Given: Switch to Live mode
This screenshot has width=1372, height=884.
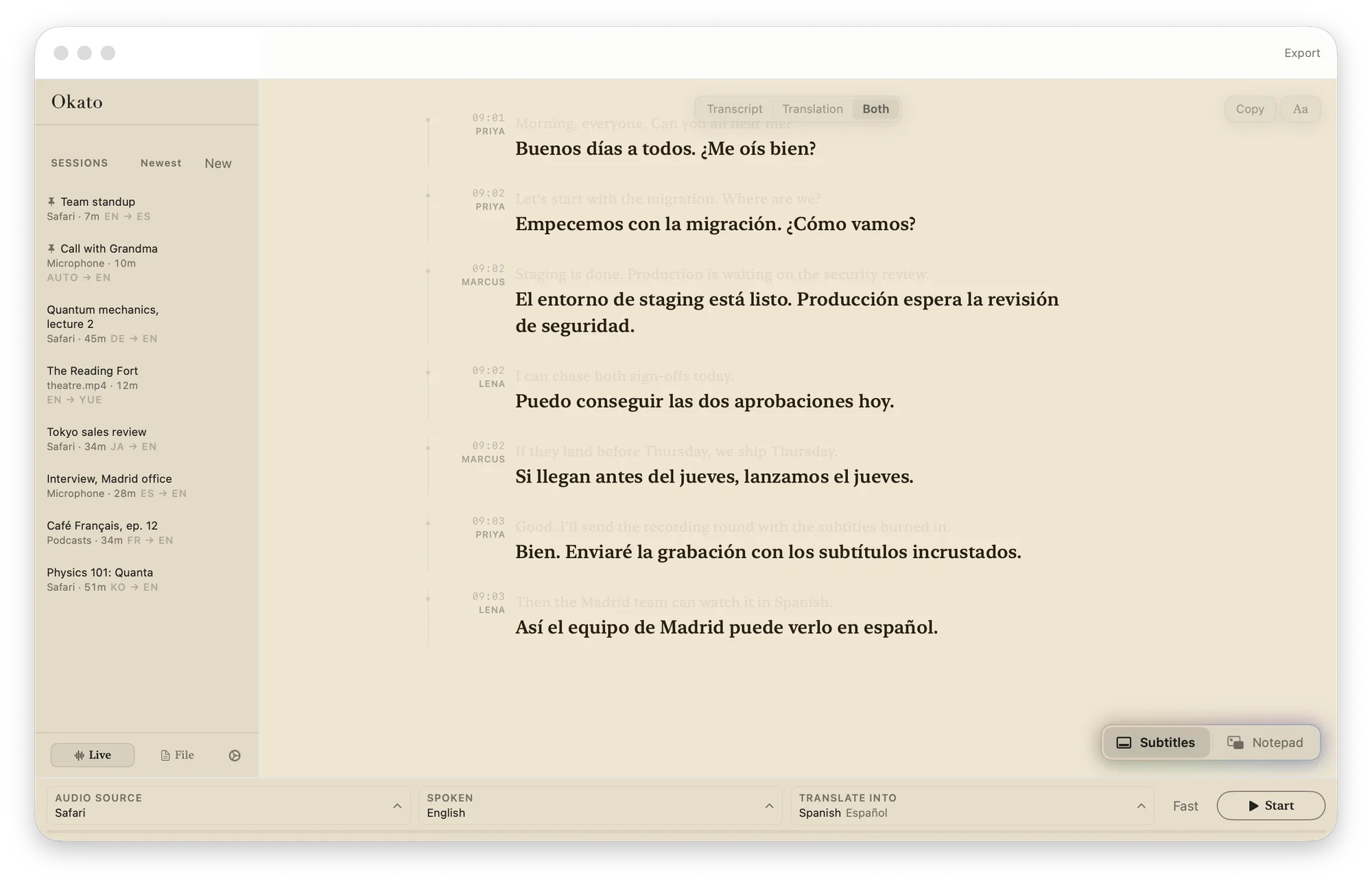Looking at the screenshot, I should (93, 755).
